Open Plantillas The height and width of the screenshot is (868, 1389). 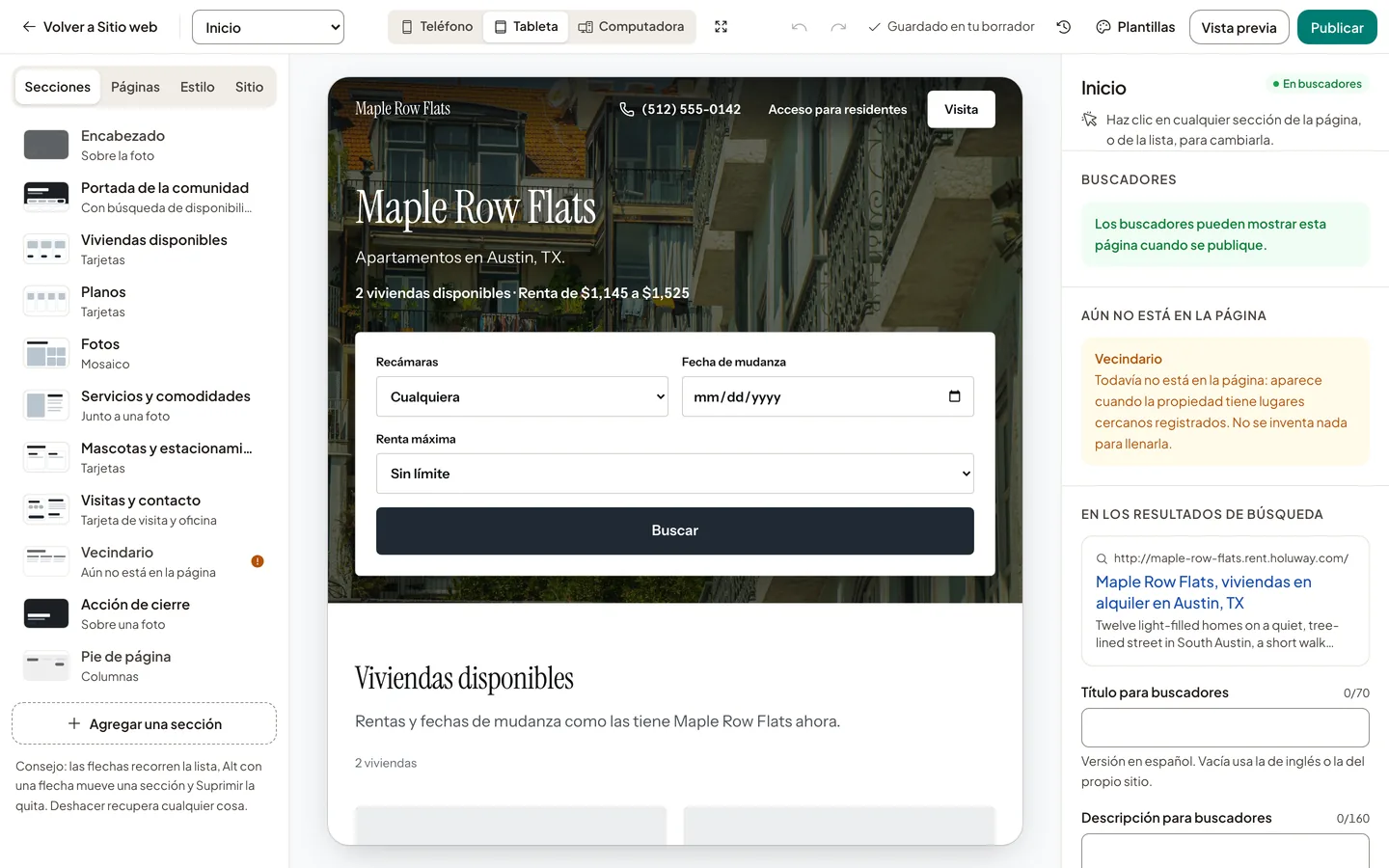click(x=1135, y=27)
